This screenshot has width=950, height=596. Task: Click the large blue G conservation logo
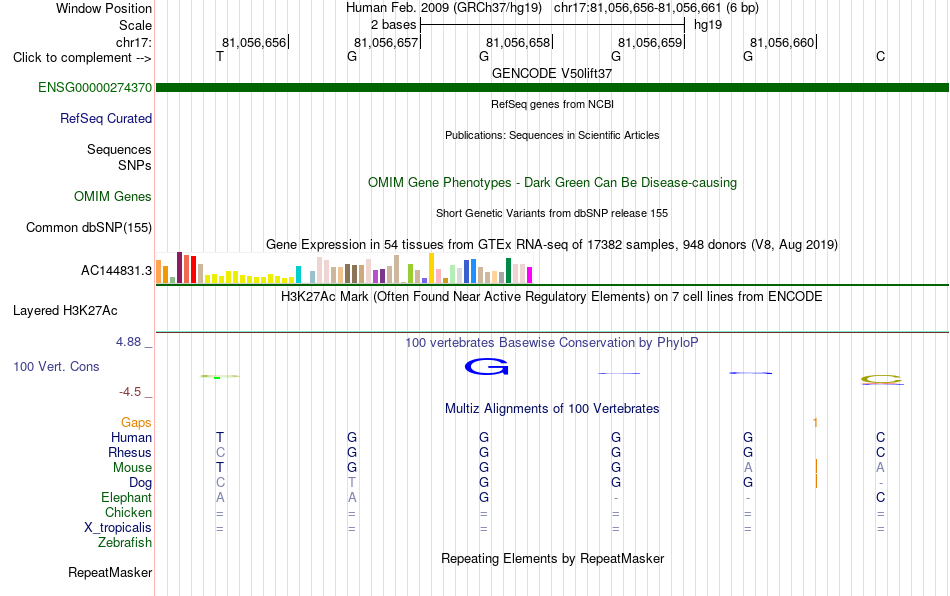487,366
